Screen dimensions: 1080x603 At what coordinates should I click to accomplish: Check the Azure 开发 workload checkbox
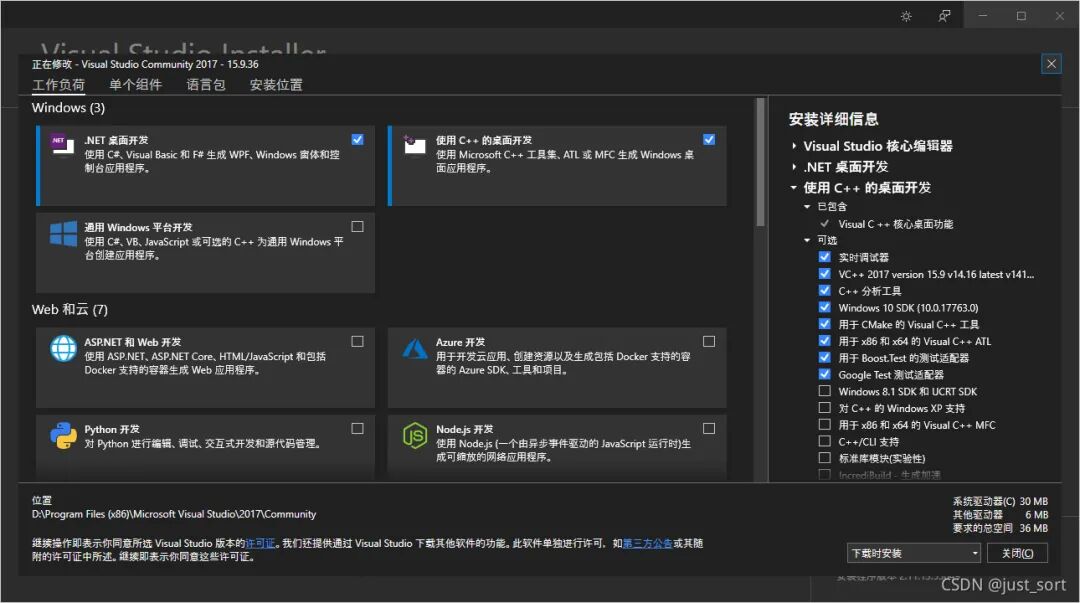pos(709,341)
